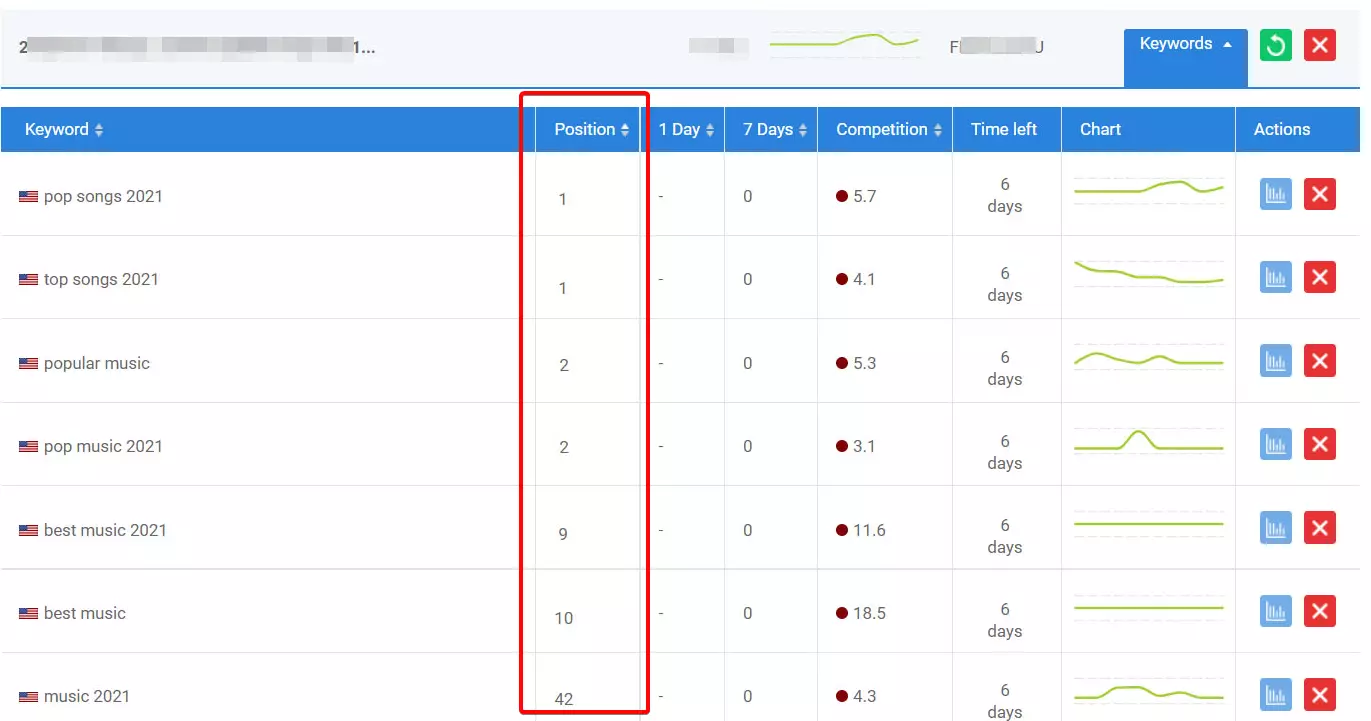The width and height of the screenshot is (1371, 721).
Task: Switch to the Keywords view
Action: [1175, 43]
